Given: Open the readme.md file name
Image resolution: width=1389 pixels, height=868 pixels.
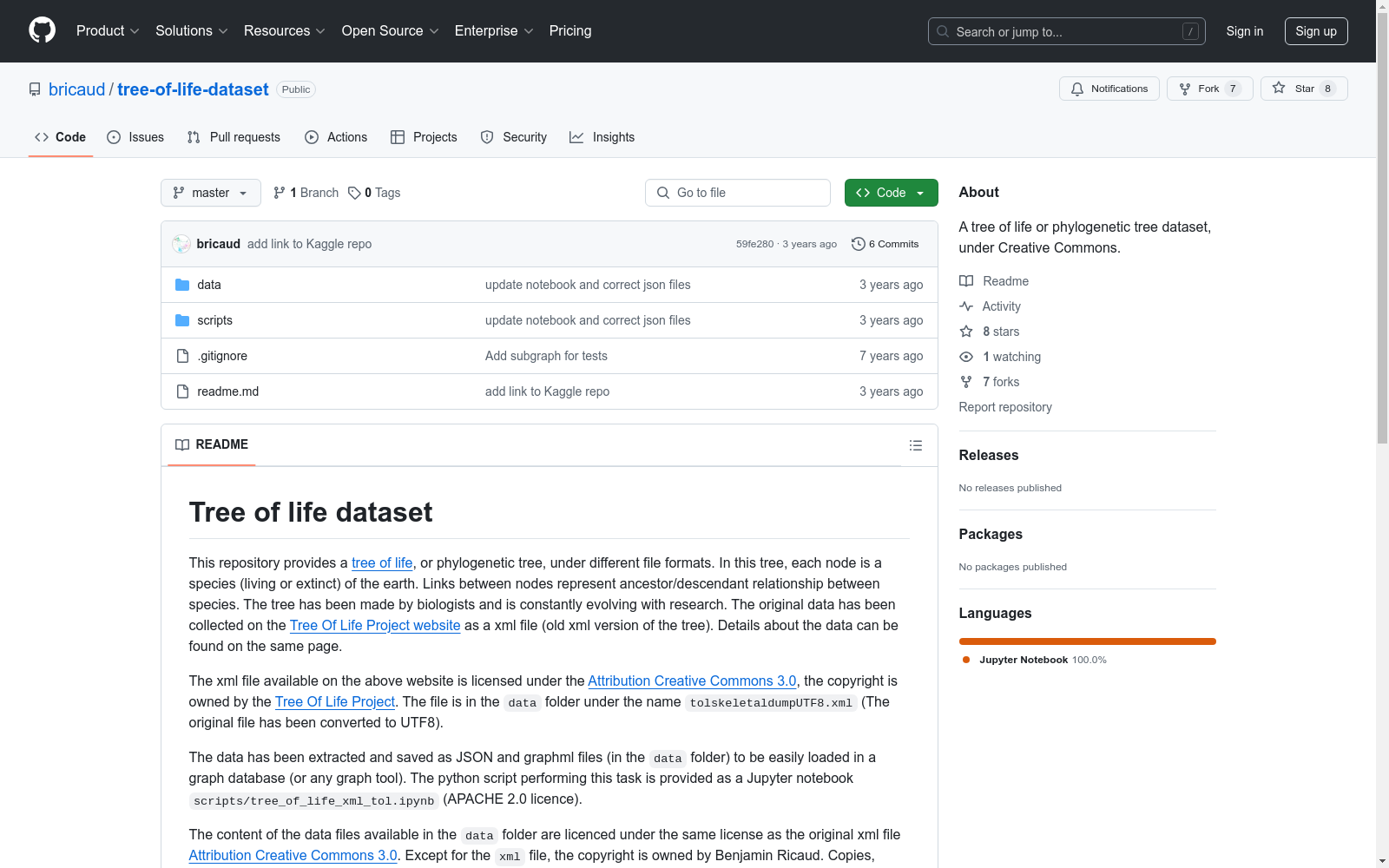Looking at the screenshot, I should pos(227,391).
